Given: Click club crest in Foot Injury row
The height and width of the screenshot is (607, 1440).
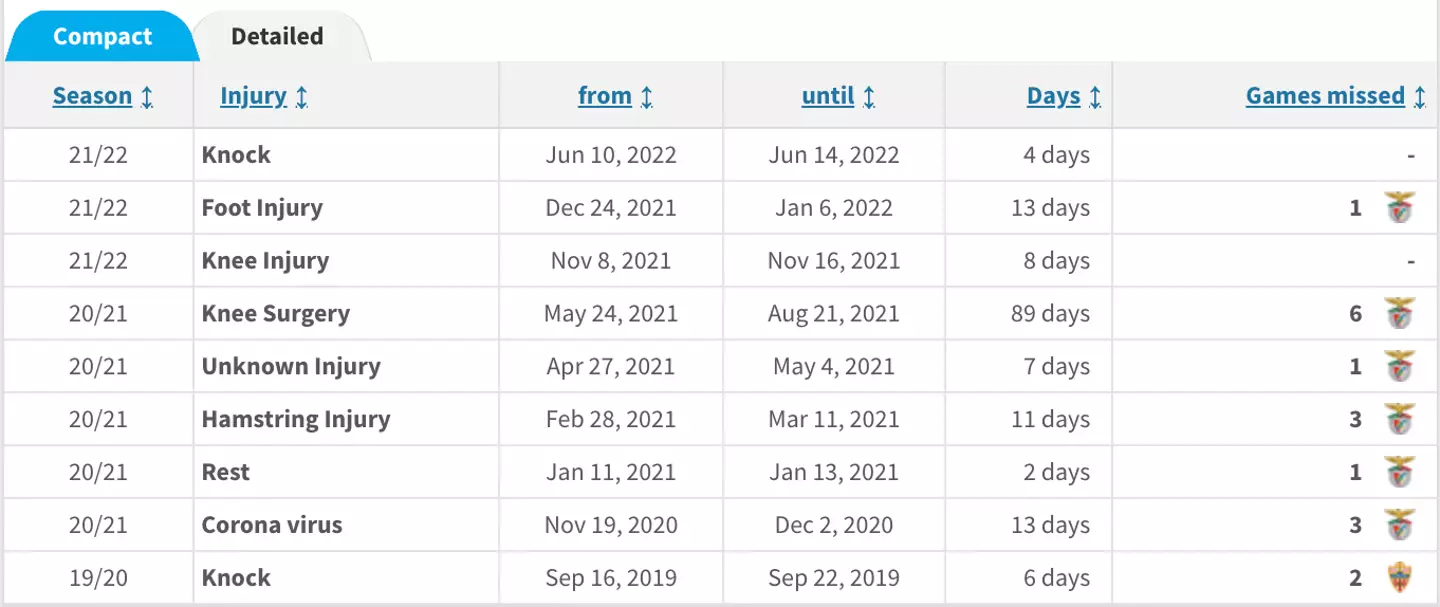Looking at the screenshot, I should pos(1399,208).
